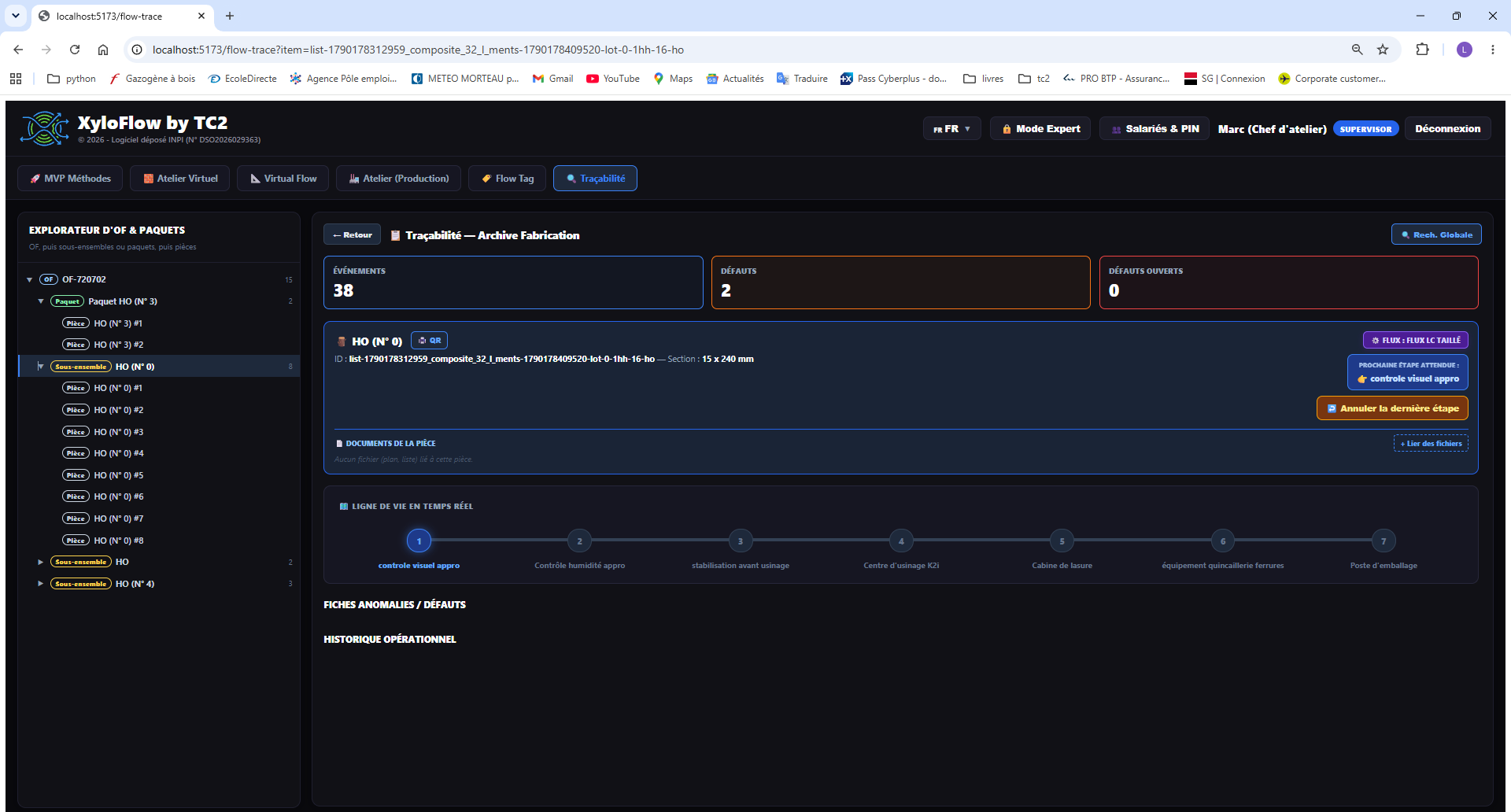
Task: Open the python bookmarks folder
Action: point(72,79)
